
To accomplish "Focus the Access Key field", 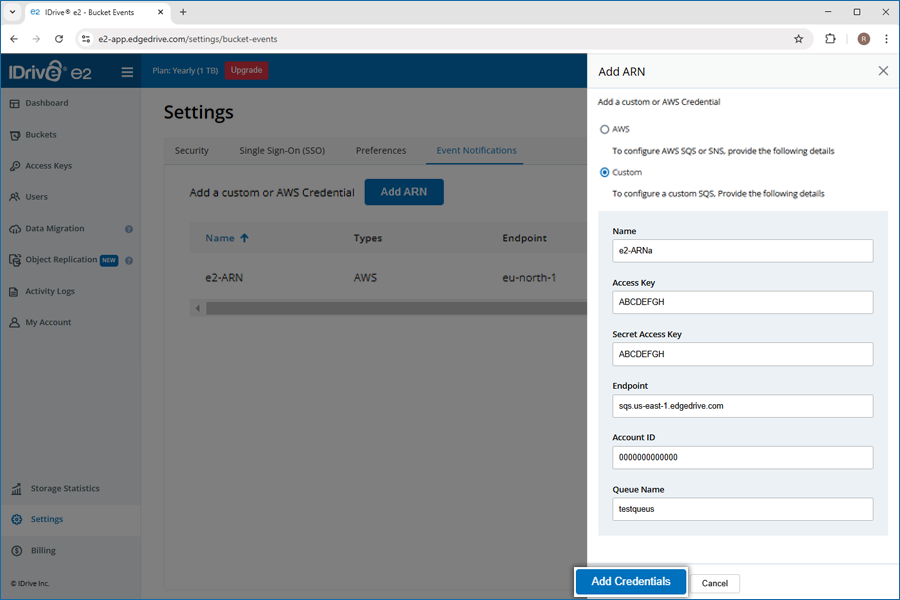I will coord(743,302).
